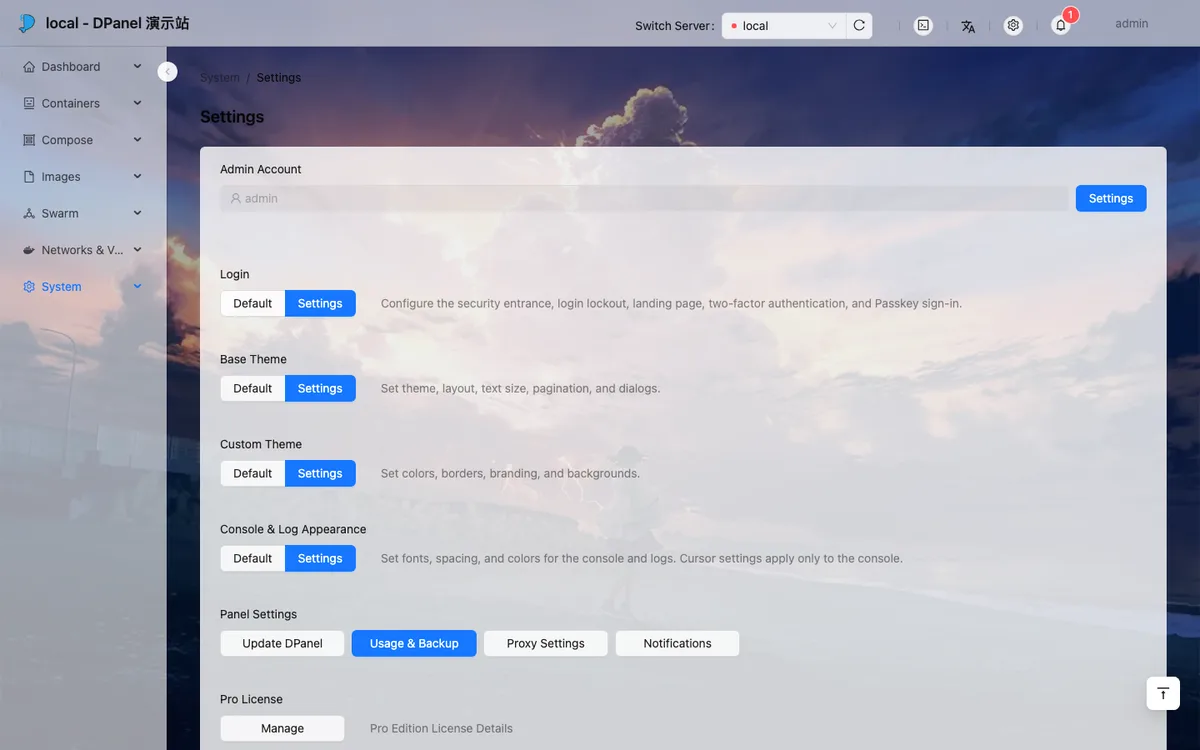
Task: Click Proxy Settings button
Action: [x=545, y=643]
